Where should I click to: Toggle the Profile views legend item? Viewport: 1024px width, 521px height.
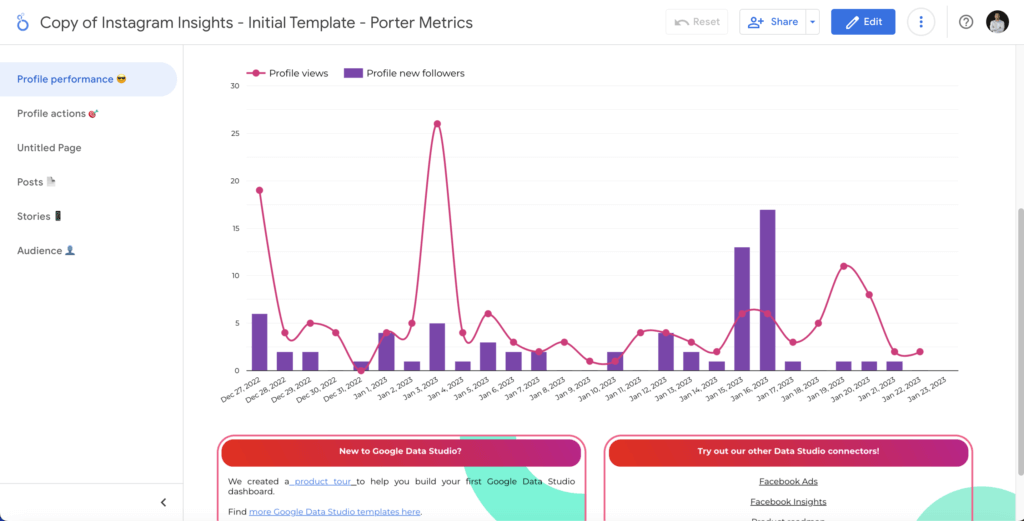coord(287,73)
